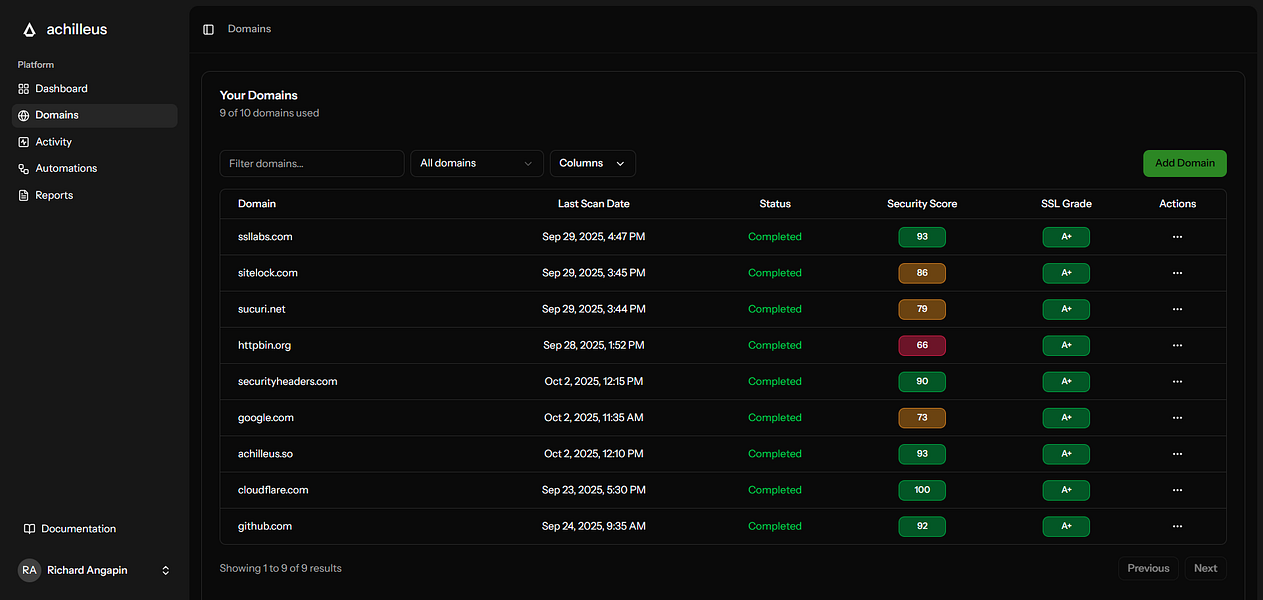Open the All domains dropdown
The height and width of the screenshot is (600, 1263).
coord(477,163)
